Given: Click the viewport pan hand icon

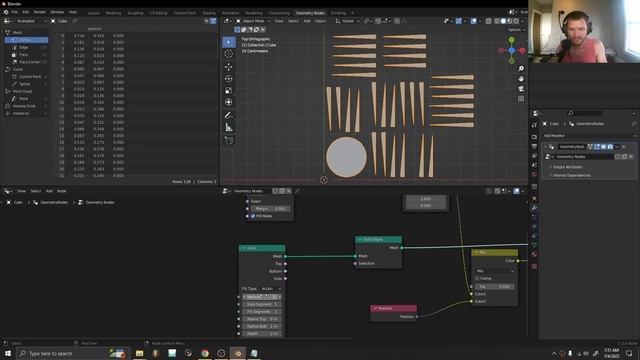Looking at the screenshot, I should tap(521, 79).
